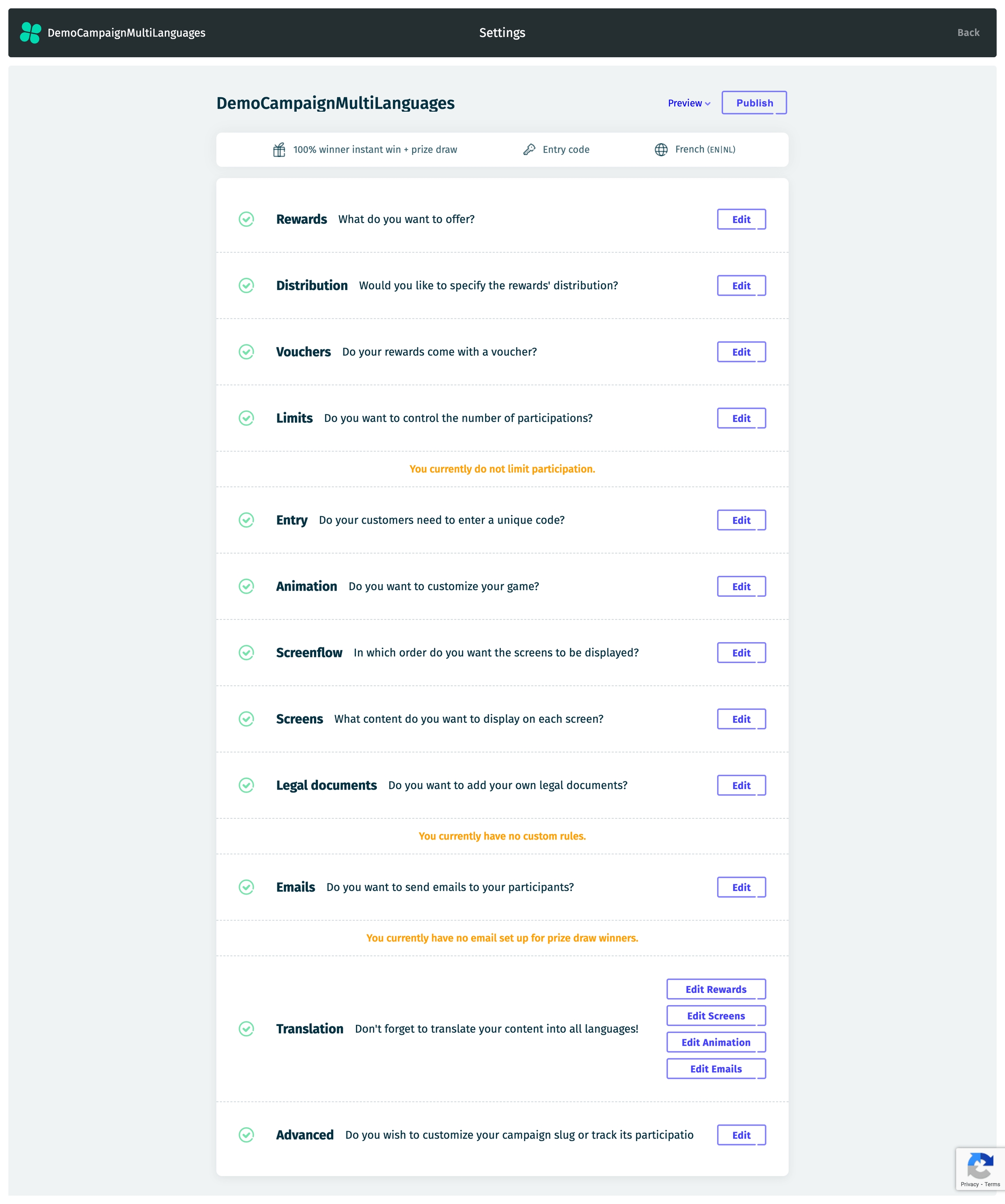Screen dimensions: 1005x1204
Task: Click the Distribution completion check circle
Action: click(246, 286)
